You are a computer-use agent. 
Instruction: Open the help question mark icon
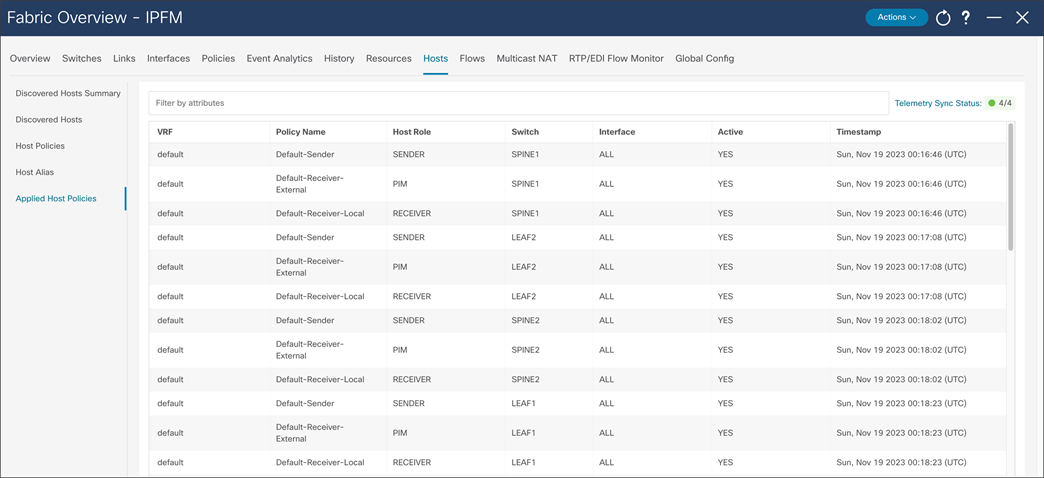966,18
